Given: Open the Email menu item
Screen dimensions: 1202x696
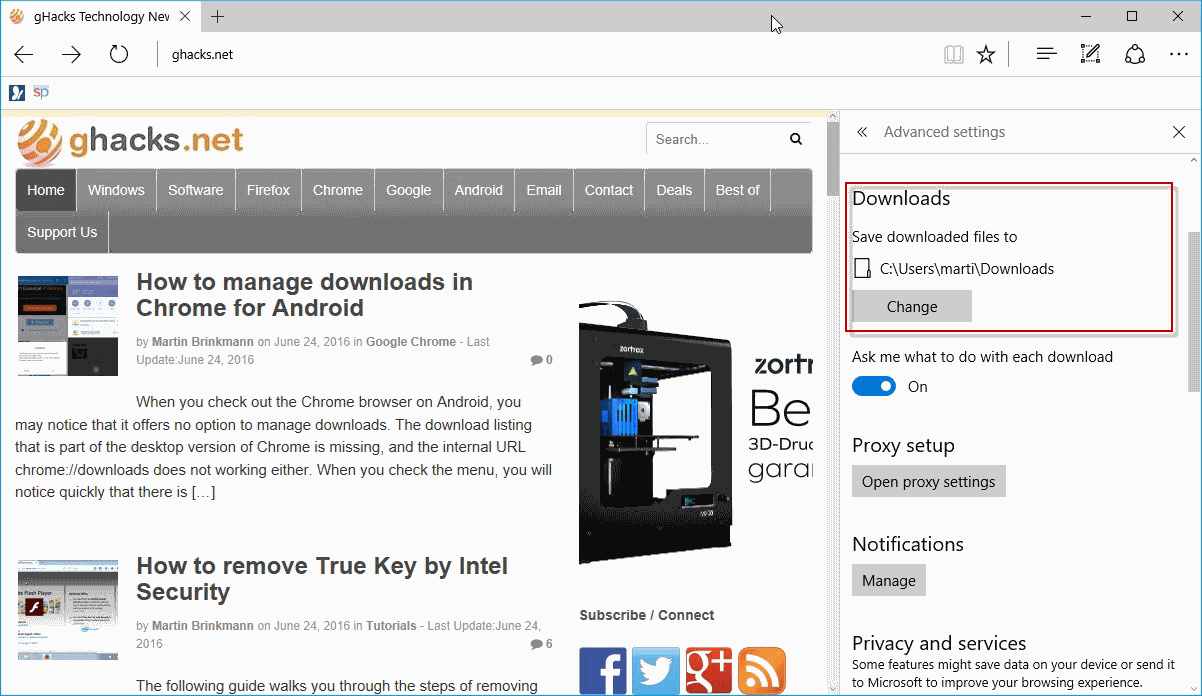Looking at the screenshot, I should pos(544,190).
